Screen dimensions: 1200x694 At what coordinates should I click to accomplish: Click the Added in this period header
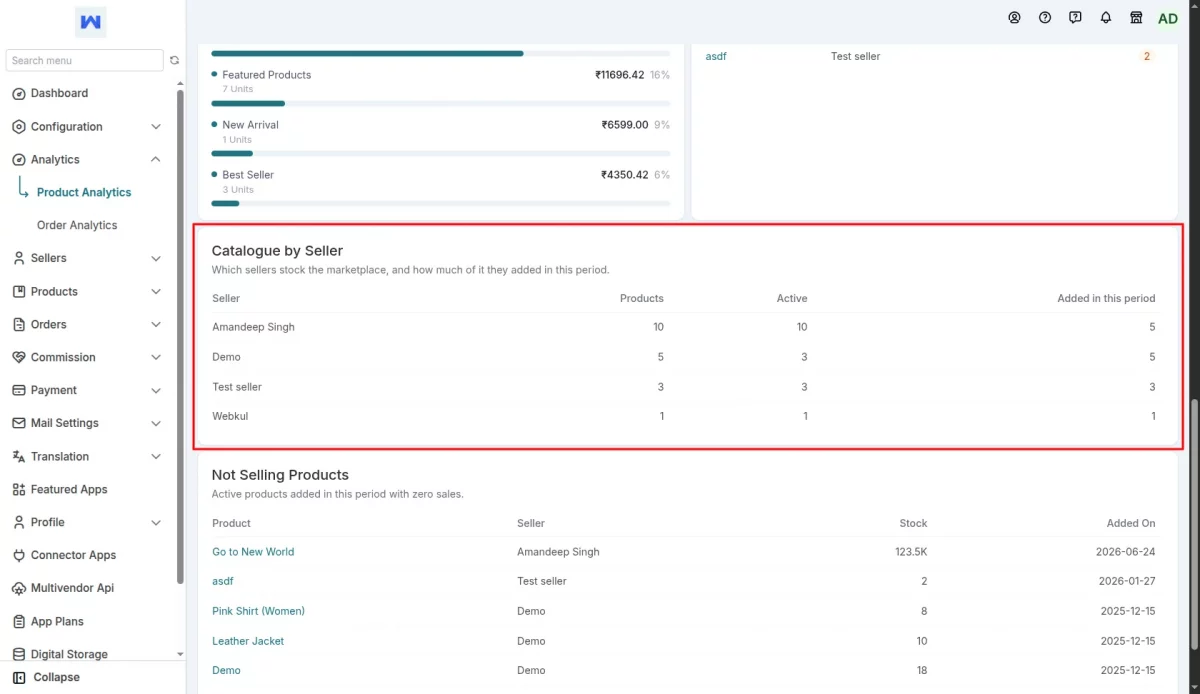pyautogui.click(x=1106, y=298)
